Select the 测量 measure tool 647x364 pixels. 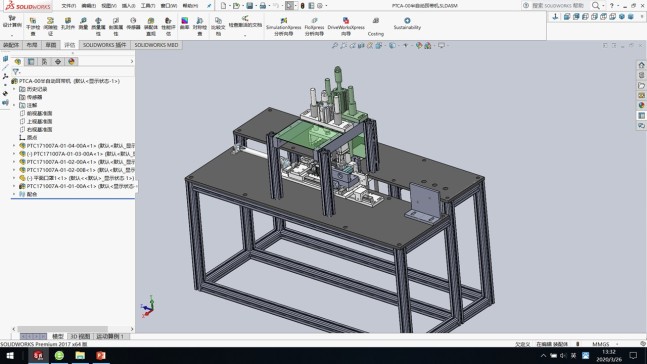83,23
